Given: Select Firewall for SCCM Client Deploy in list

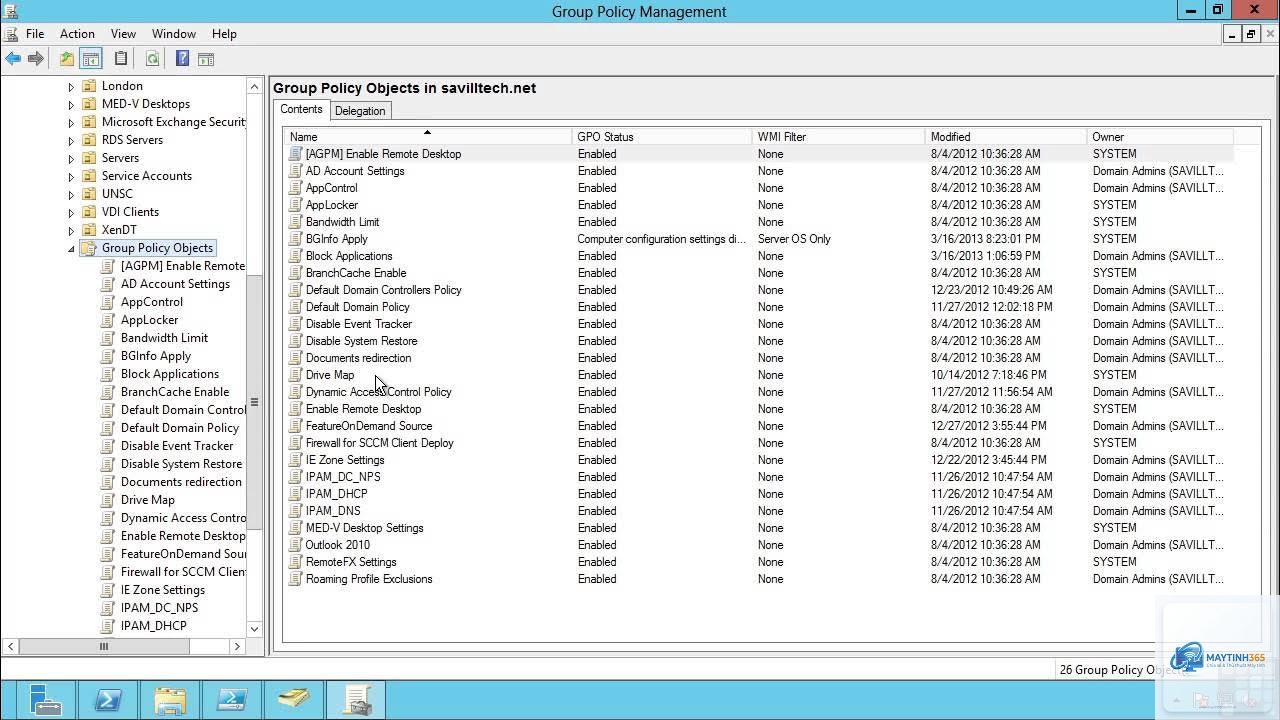Looking at the screenshot, I should point(379,443).
